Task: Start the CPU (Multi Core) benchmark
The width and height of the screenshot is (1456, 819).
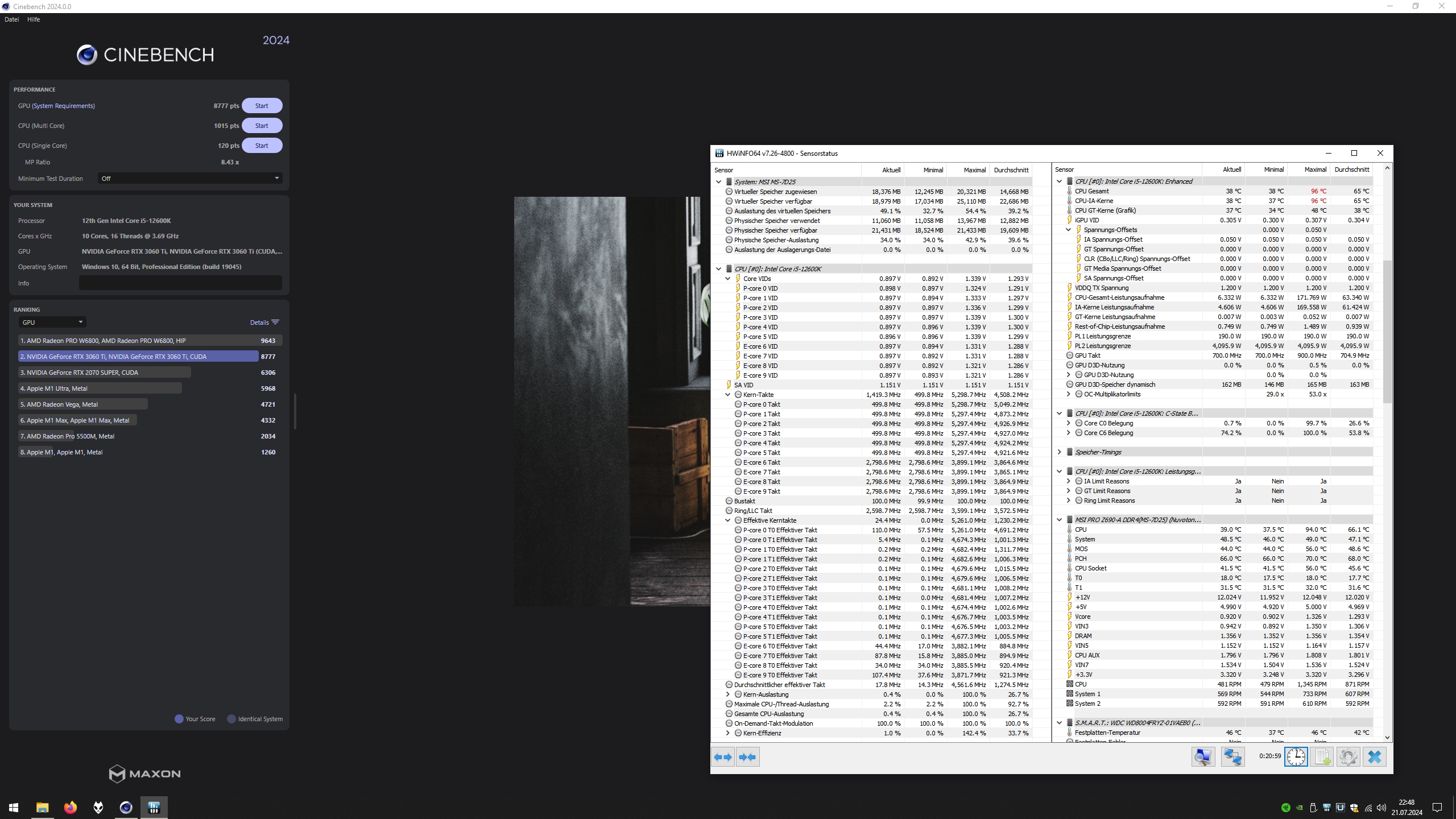Action: [262, 126]
